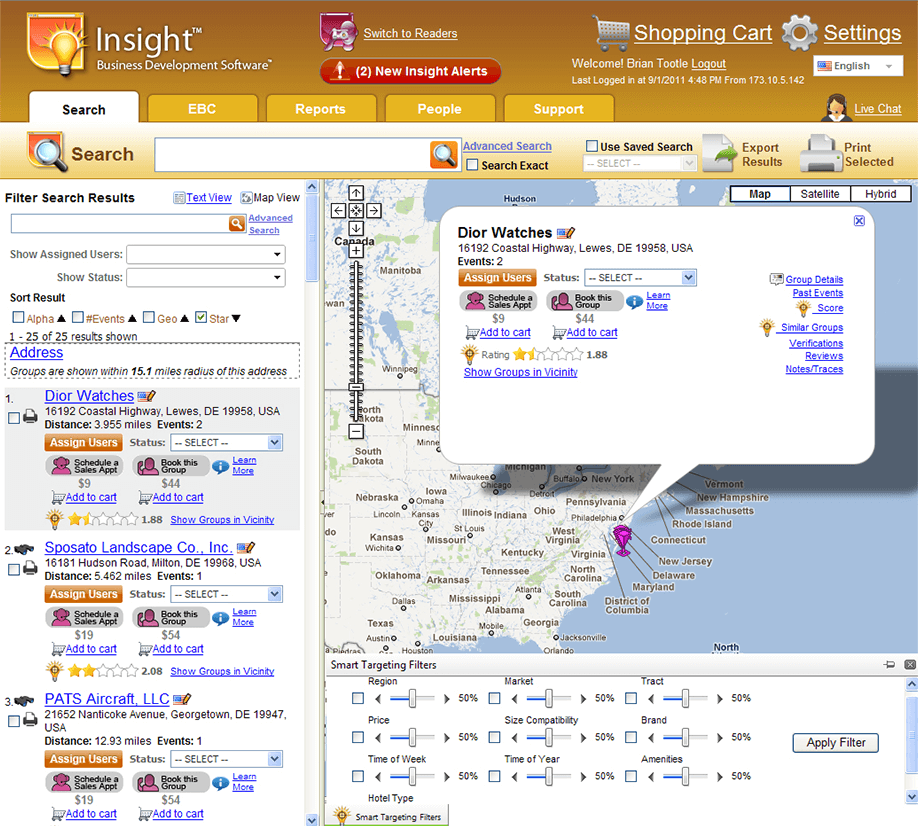This screenshot has height=826, width=918.
Task: Click Region filter slider handle
Action: pos(413,698)
